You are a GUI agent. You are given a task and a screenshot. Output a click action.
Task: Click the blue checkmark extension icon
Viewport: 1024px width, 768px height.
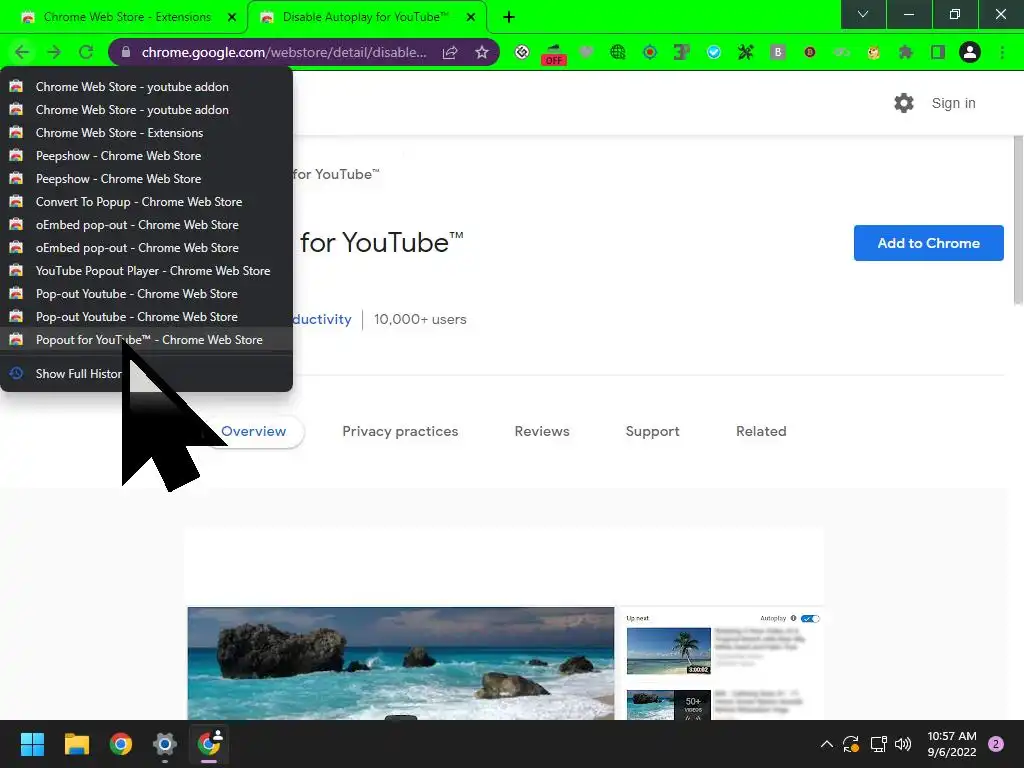click(x=714, y=52)
